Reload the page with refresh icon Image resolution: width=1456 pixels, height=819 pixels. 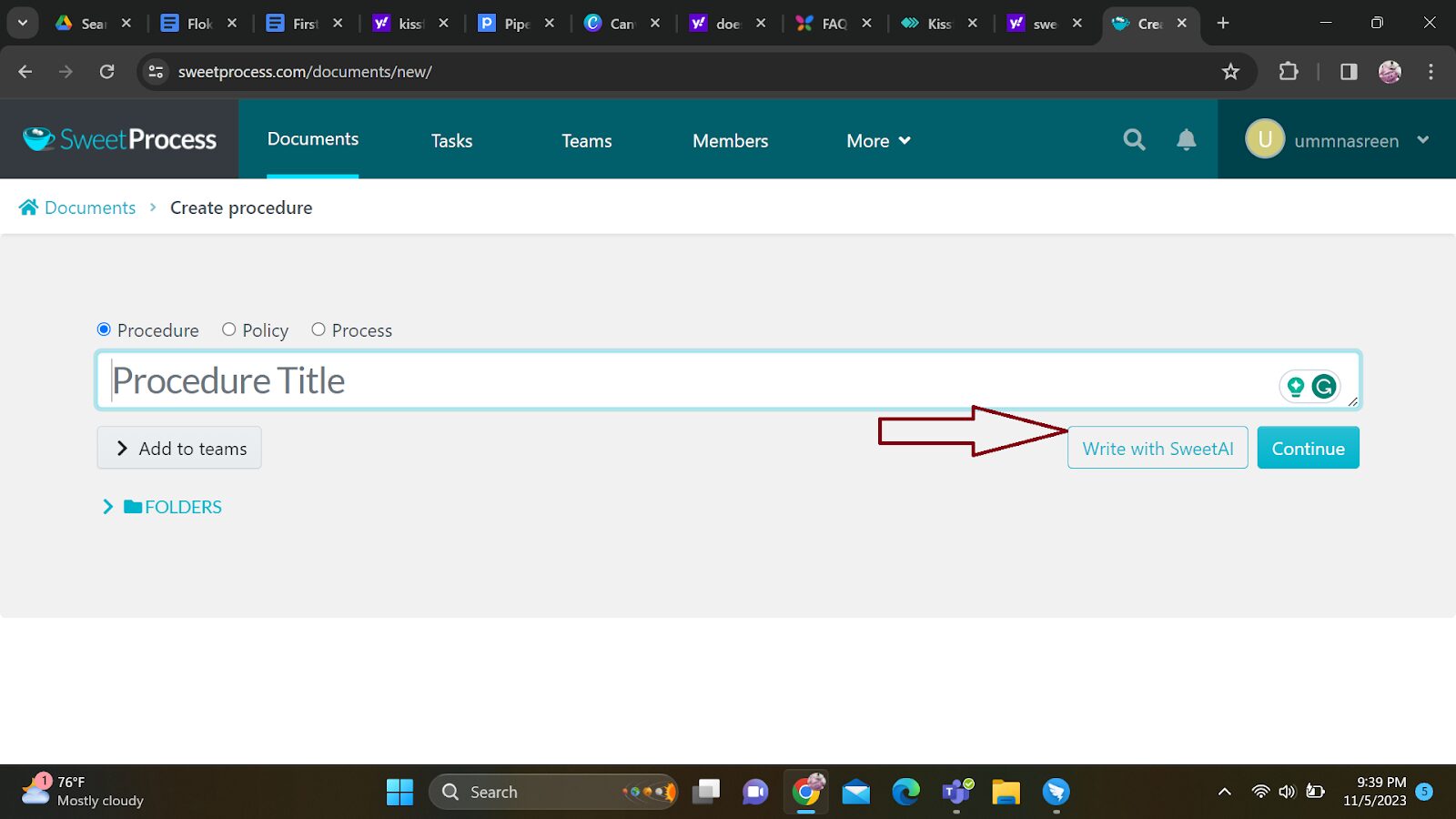point(106,72)
